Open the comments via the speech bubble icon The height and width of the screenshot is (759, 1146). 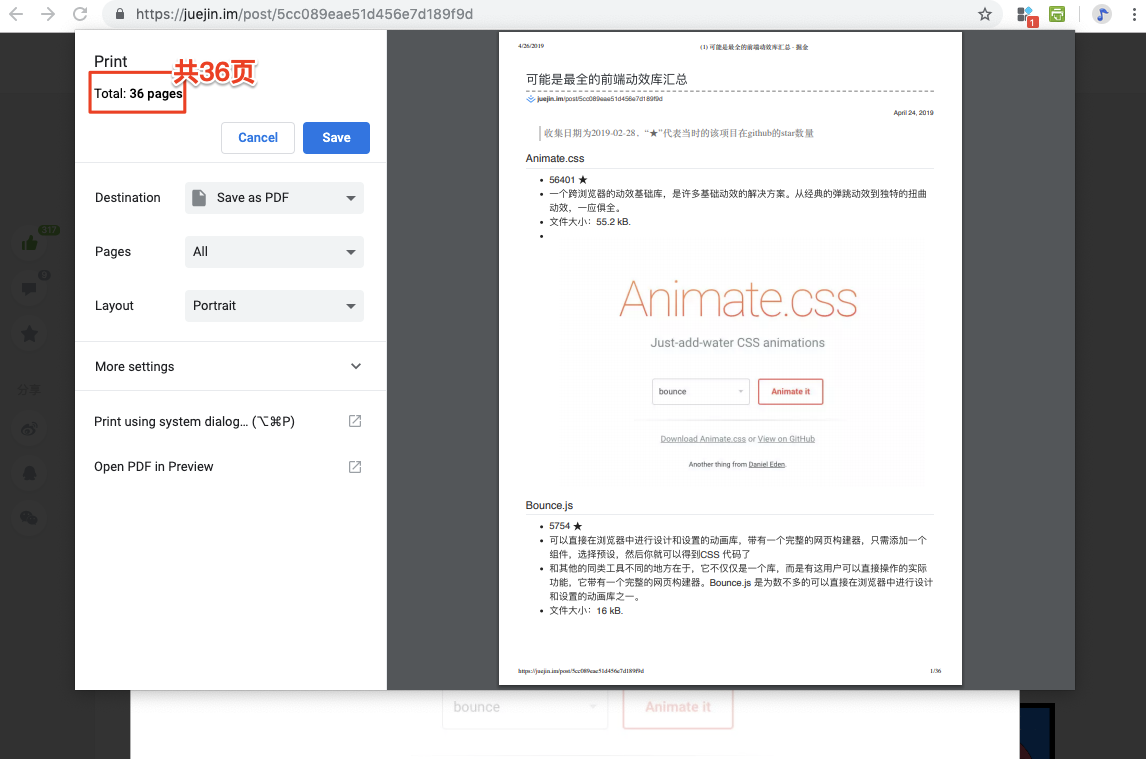click(30, 287)
